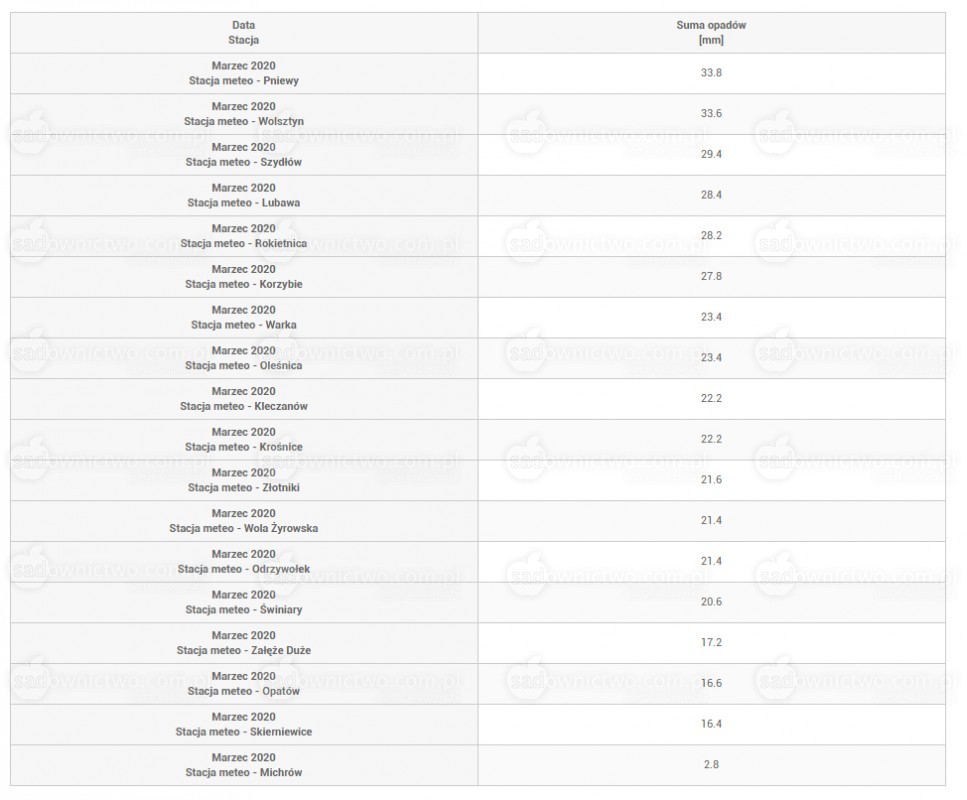Select the Stacja meteo - Wolsztyn row
This screenshot has width=967, height=800.
[x=478, y=114]
